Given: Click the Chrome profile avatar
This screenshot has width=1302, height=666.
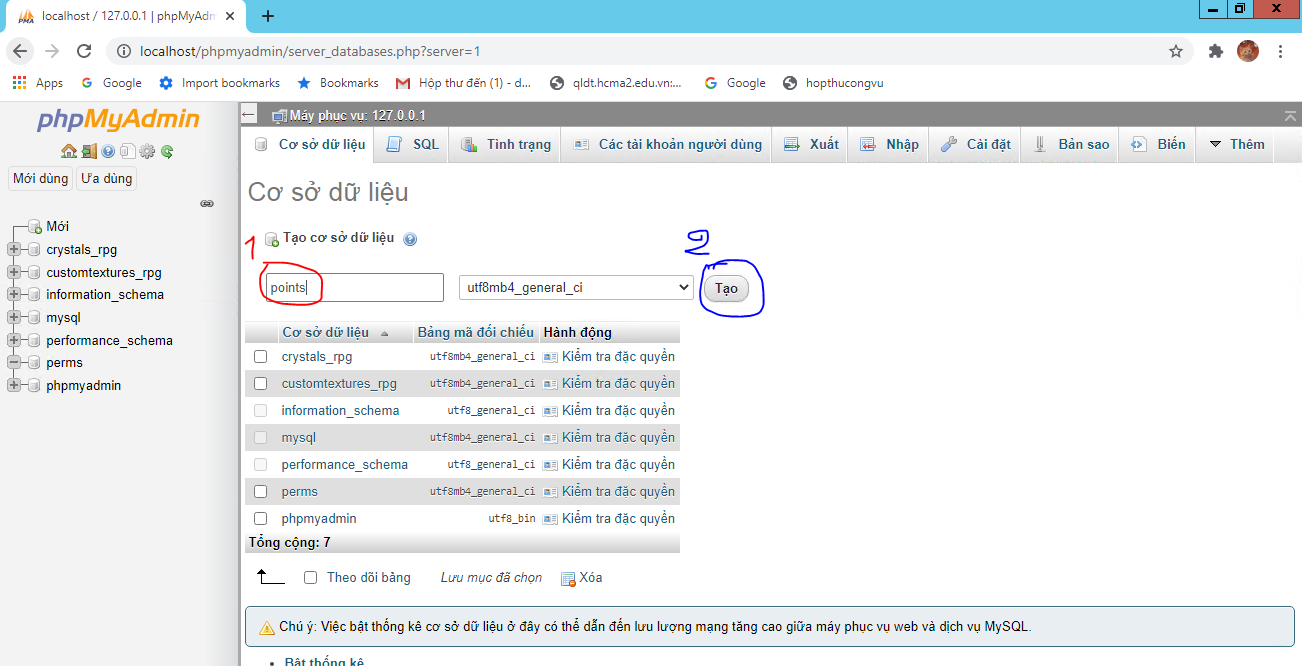Looking at the screenshot, I should coord(1248,51).
